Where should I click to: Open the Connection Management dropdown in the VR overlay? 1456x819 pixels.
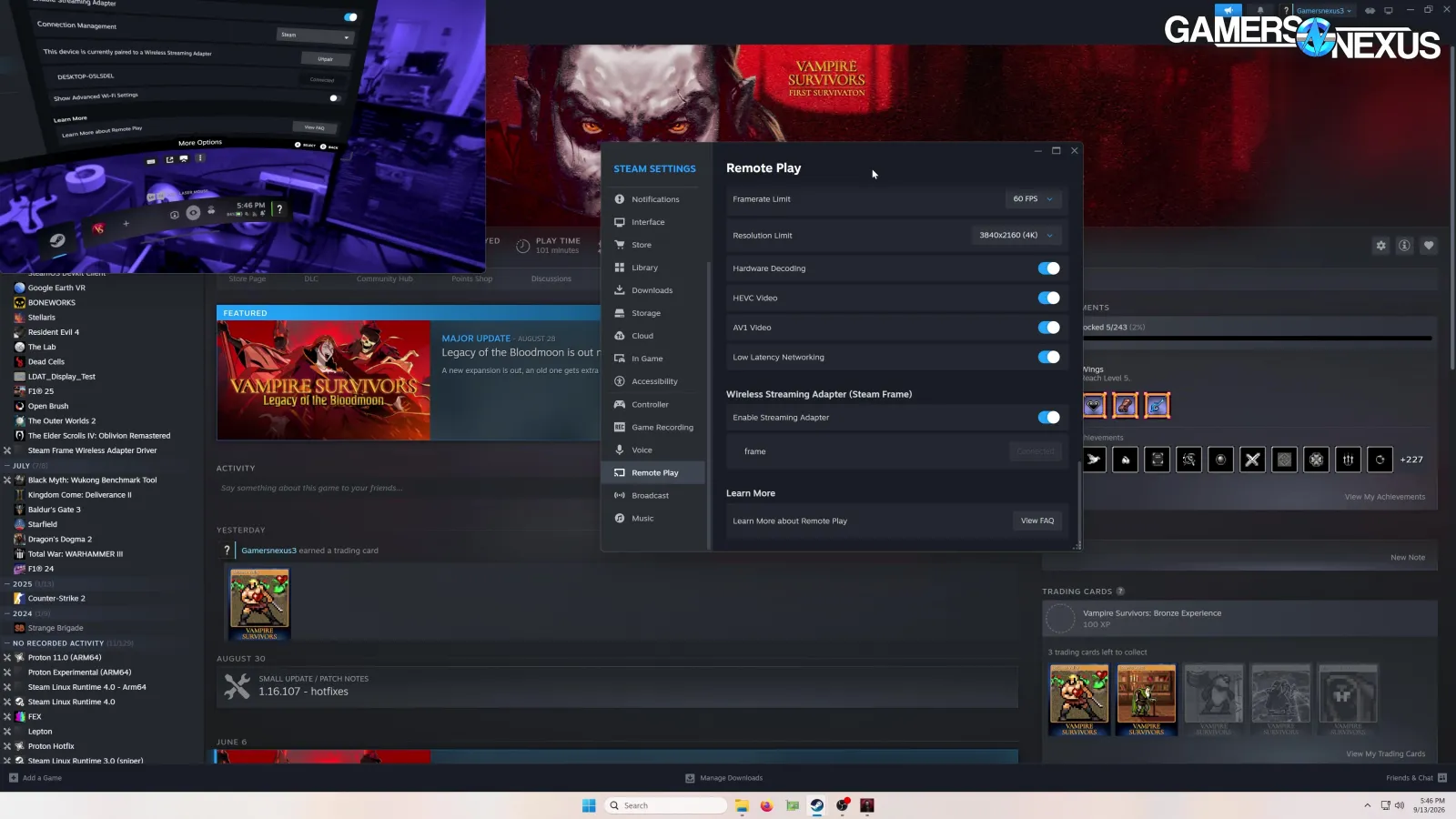[x=314, y=35]
